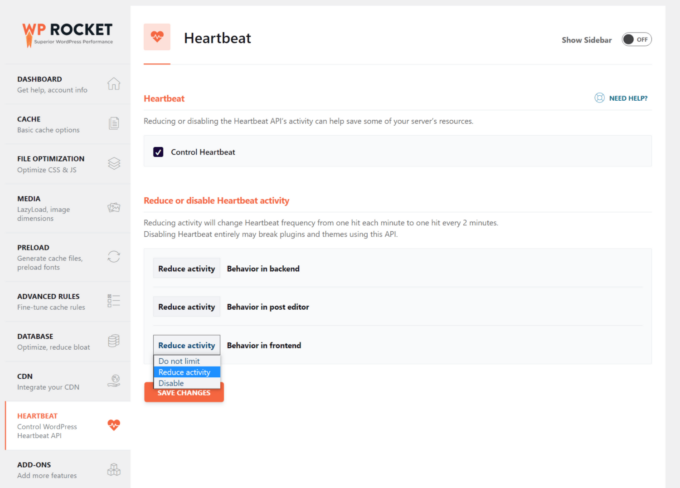The height and width of the screenshot is (488, 680).
Task: Click the File Optimization layers icon
Action: point(114,163)
